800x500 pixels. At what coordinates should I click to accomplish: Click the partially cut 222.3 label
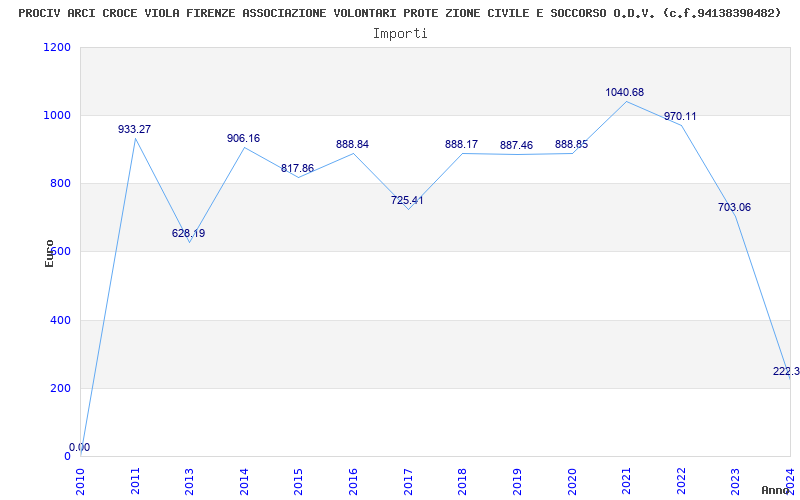pyautogui.click(x=786, y=371)
